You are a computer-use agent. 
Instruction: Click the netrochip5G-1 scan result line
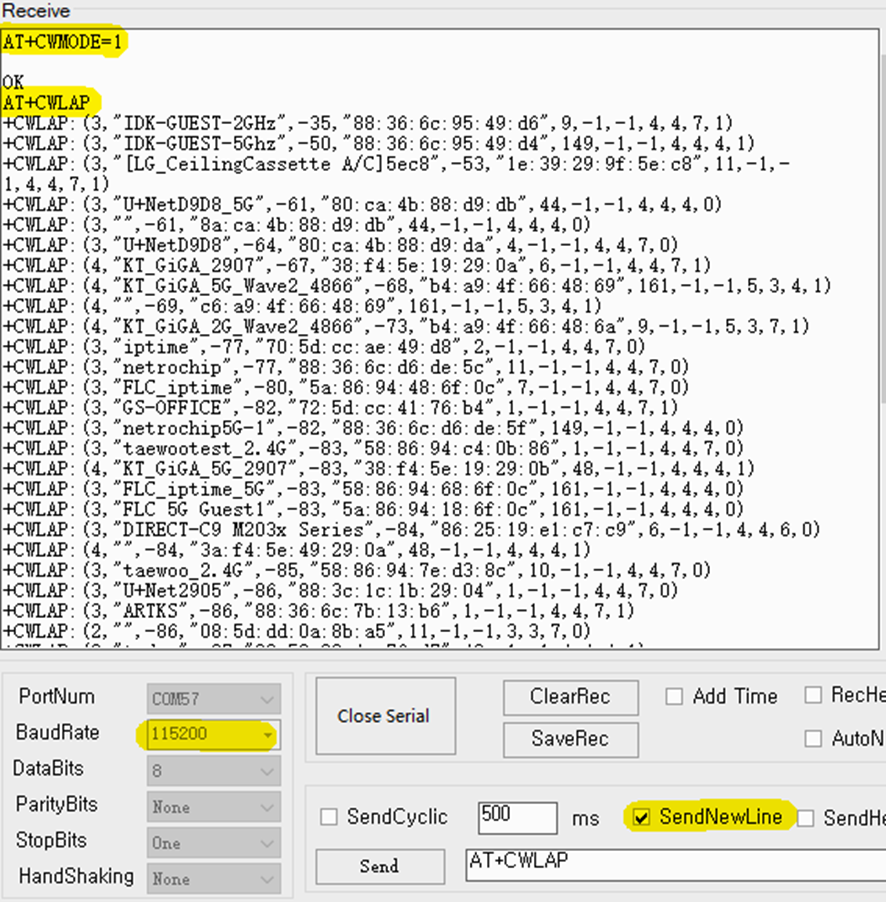373,428
